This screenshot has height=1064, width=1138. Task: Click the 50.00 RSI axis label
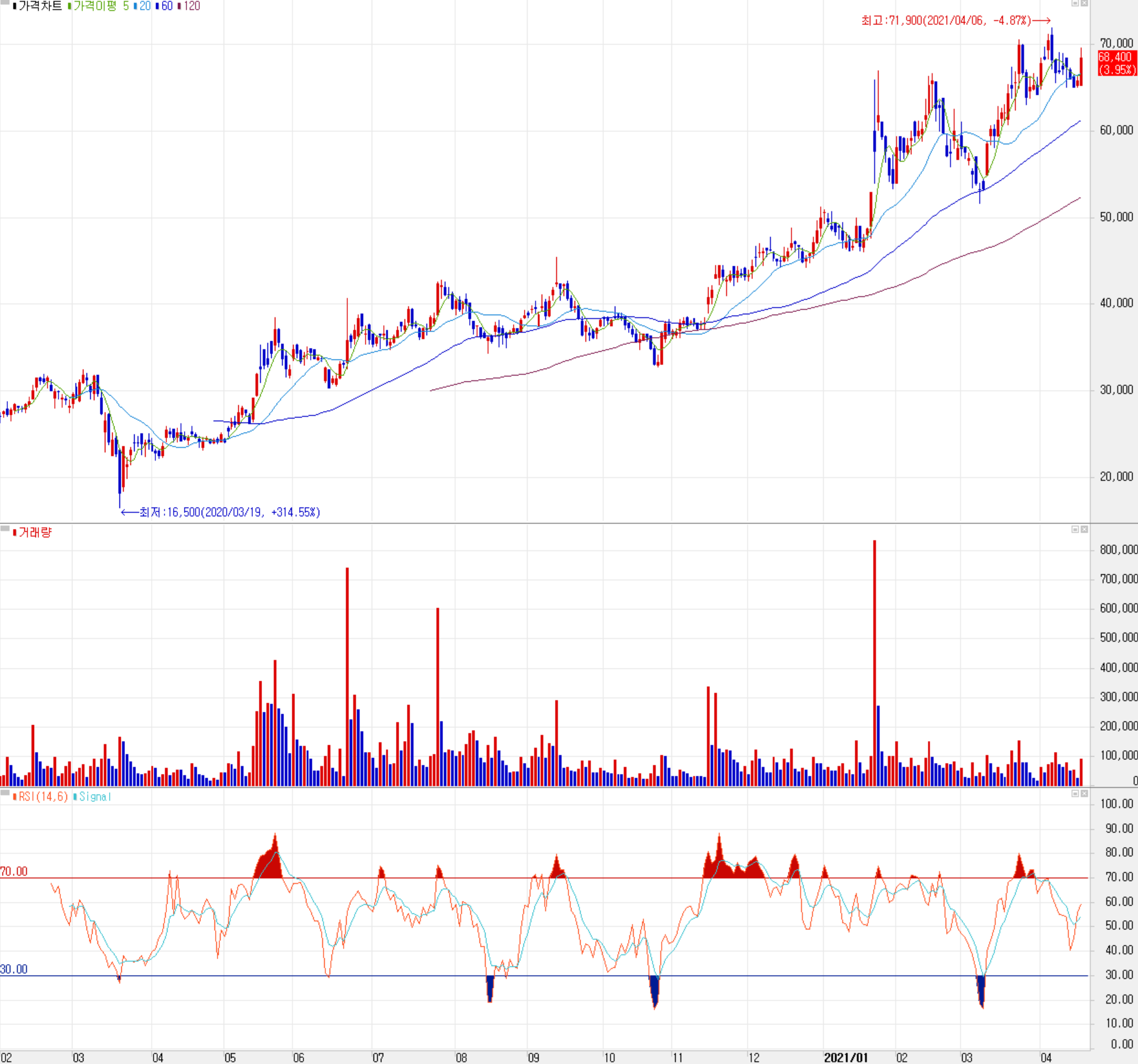(x=1119, y=926)
